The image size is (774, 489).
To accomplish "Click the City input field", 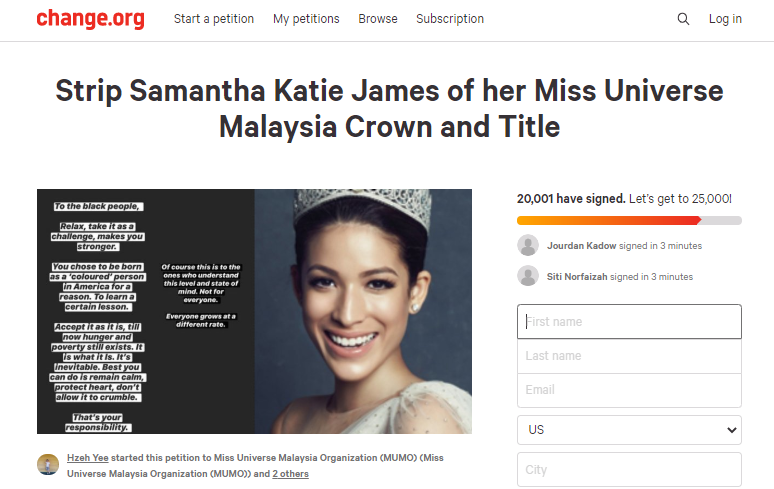I will tap(629, 470).
